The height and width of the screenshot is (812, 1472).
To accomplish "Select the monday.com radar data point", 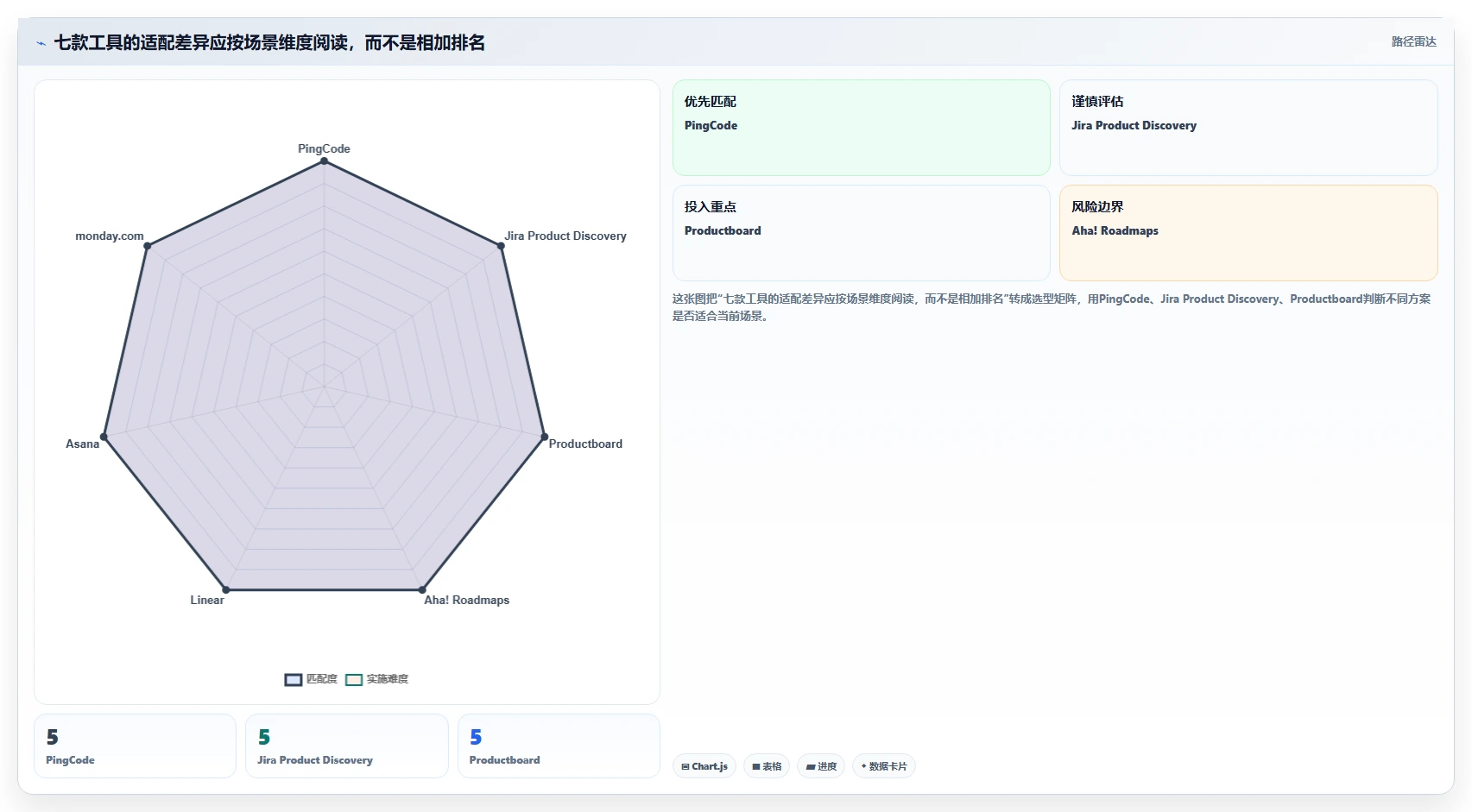I will coord(148,246).
